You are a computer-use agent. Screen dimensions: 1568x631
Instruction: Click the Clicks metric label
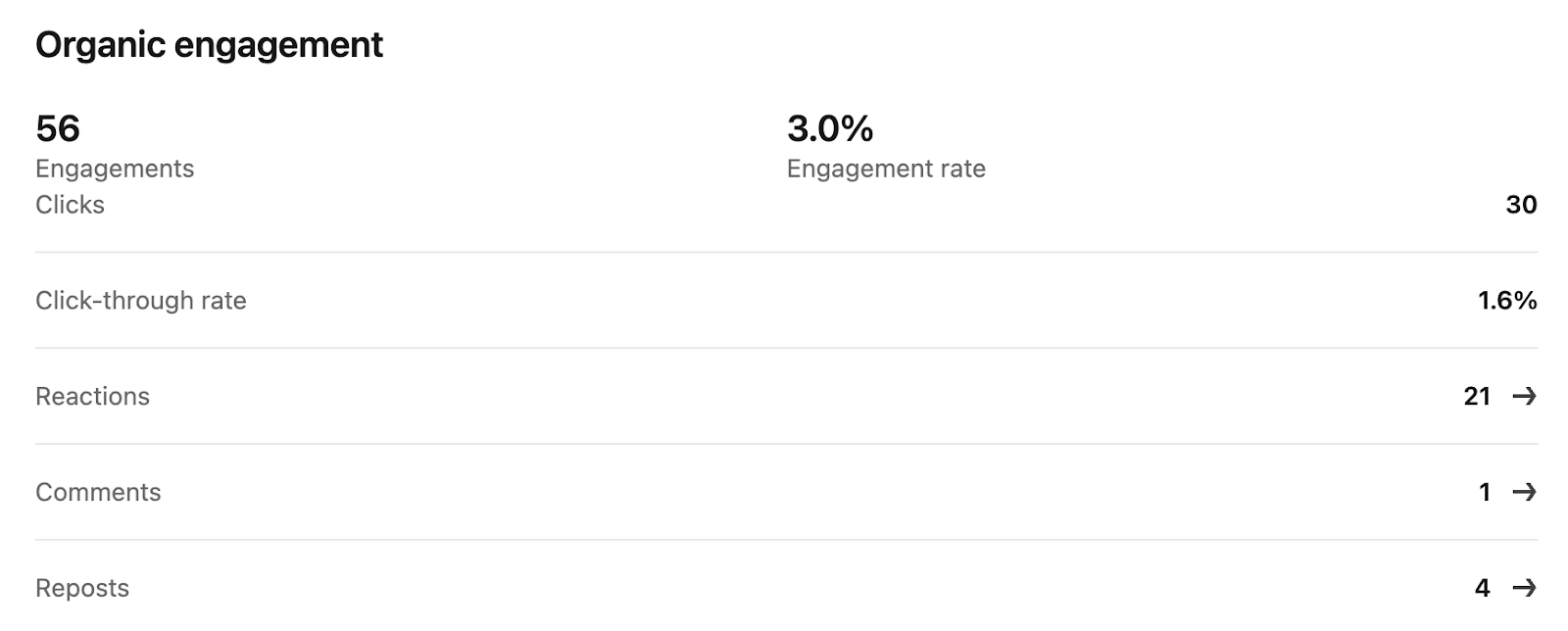click(x=70, y=205)
